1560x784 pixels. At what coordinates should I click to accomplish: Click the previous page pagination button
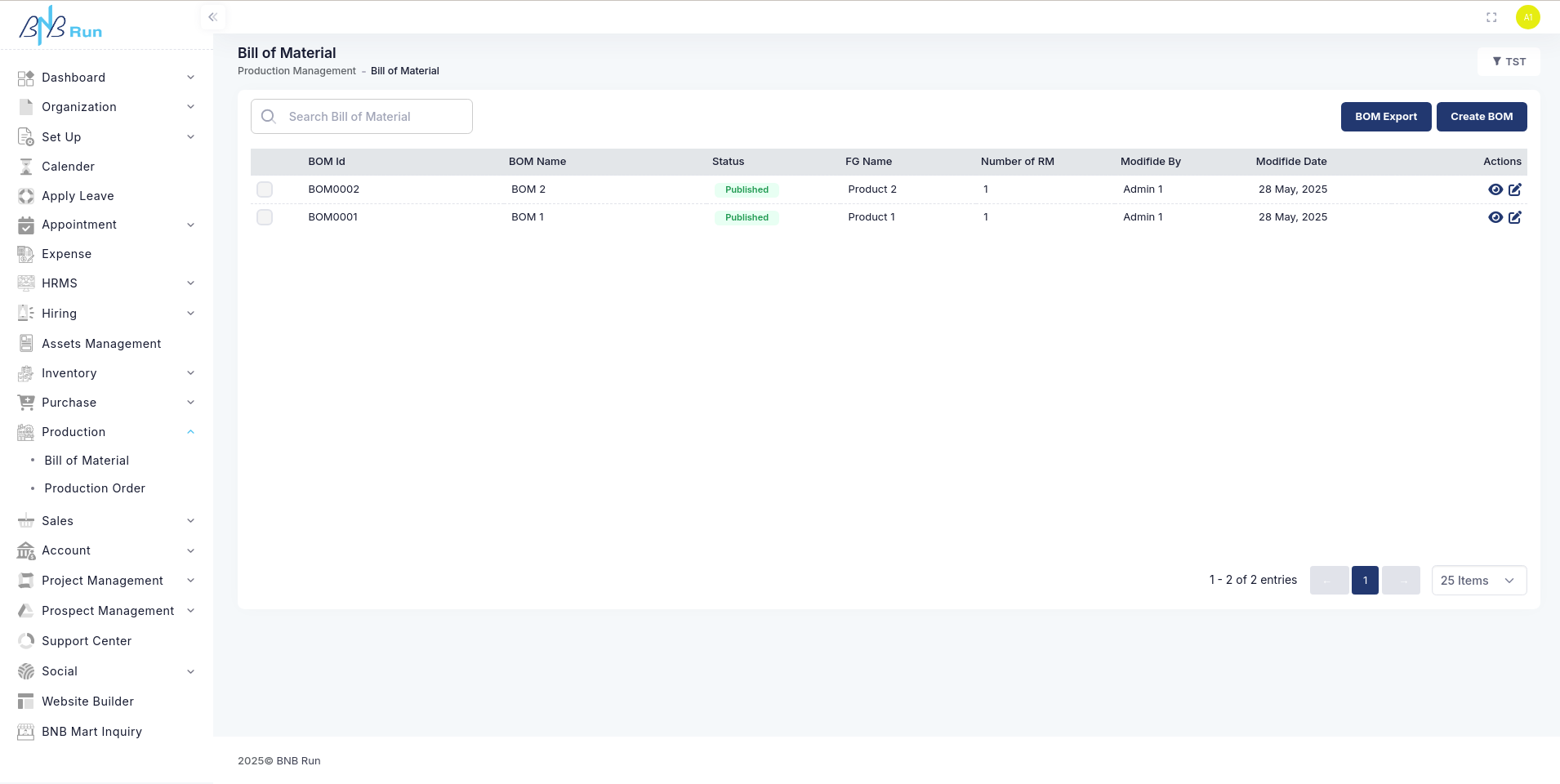coord(1329,581)
